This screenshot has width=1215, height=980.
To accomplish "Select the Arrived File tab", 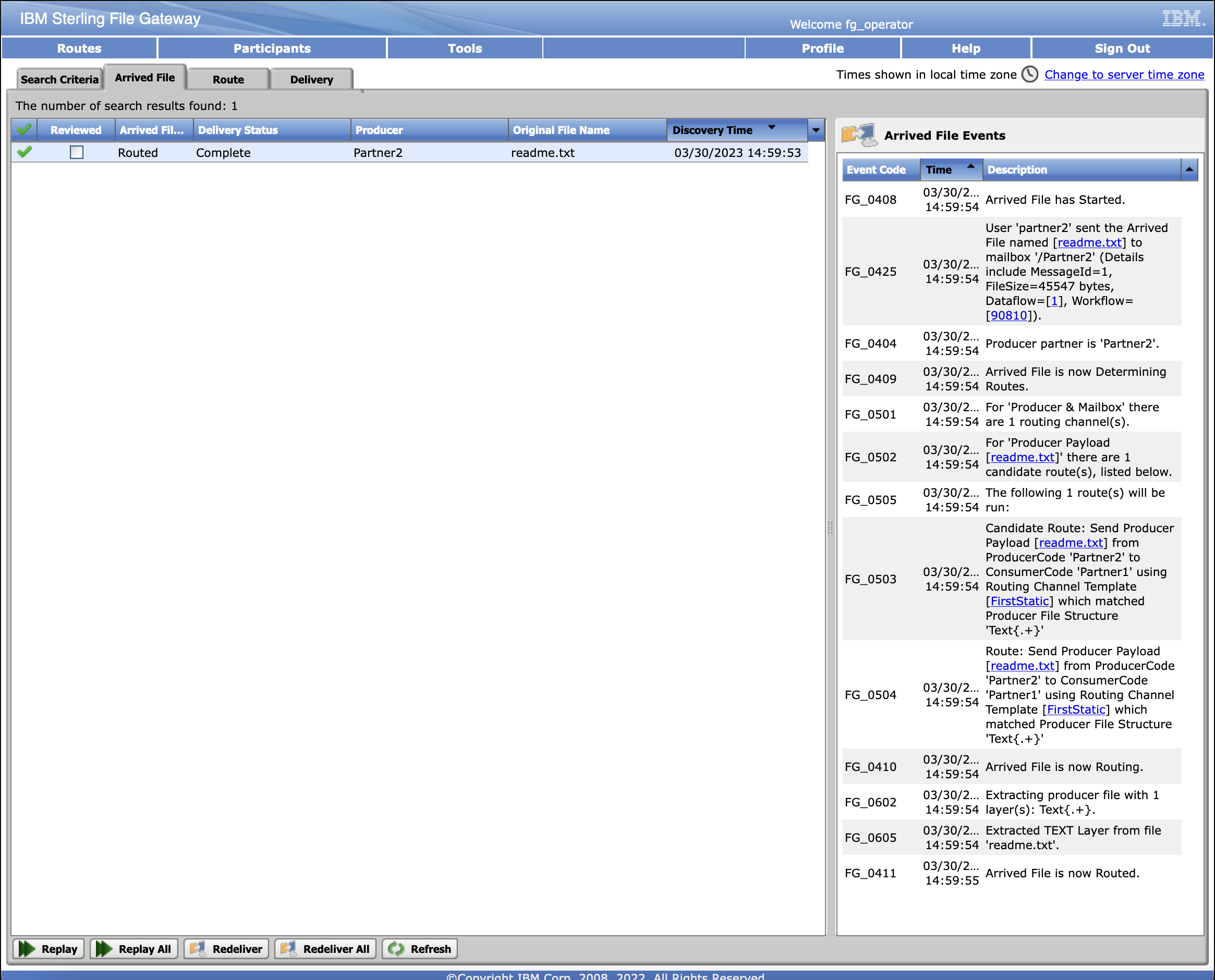I will coord(144,78).
